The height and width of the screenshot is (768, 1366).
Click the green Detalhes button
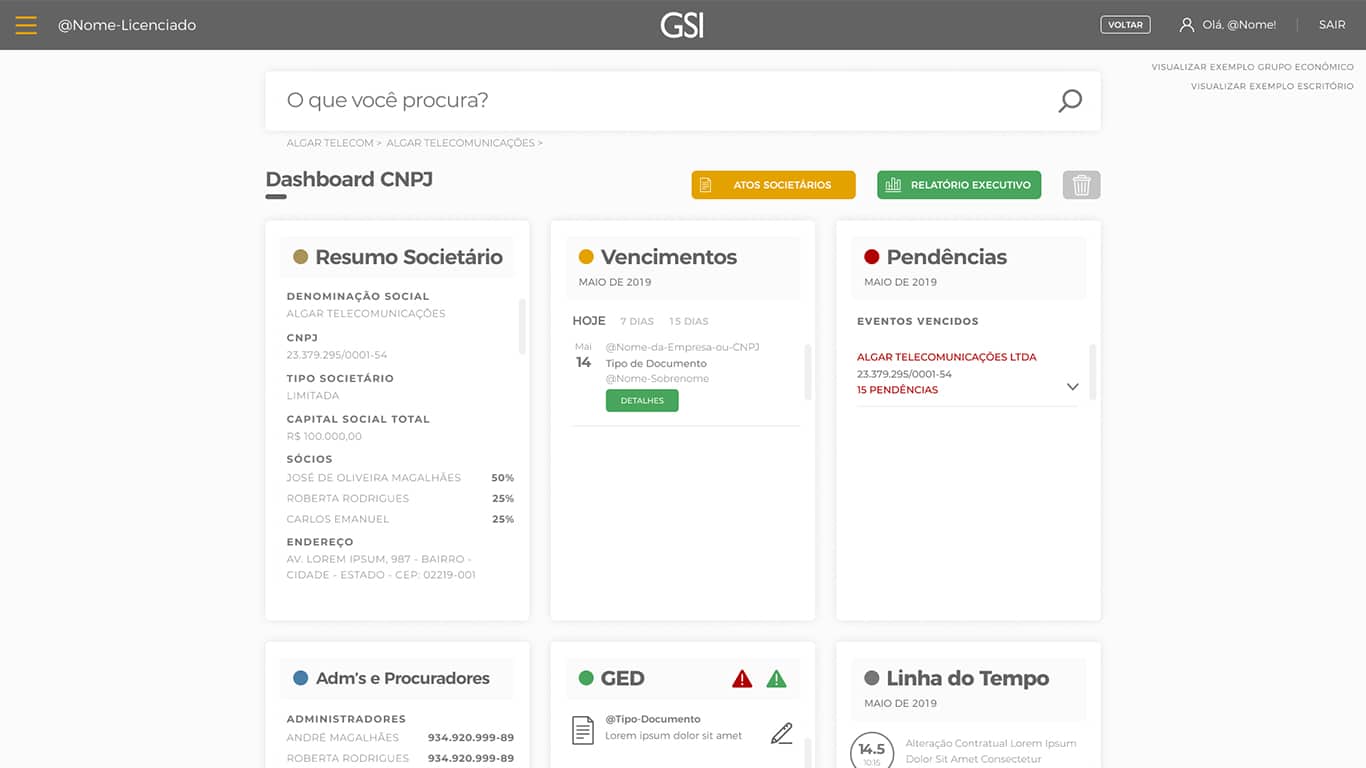click(x=642, y=401)
